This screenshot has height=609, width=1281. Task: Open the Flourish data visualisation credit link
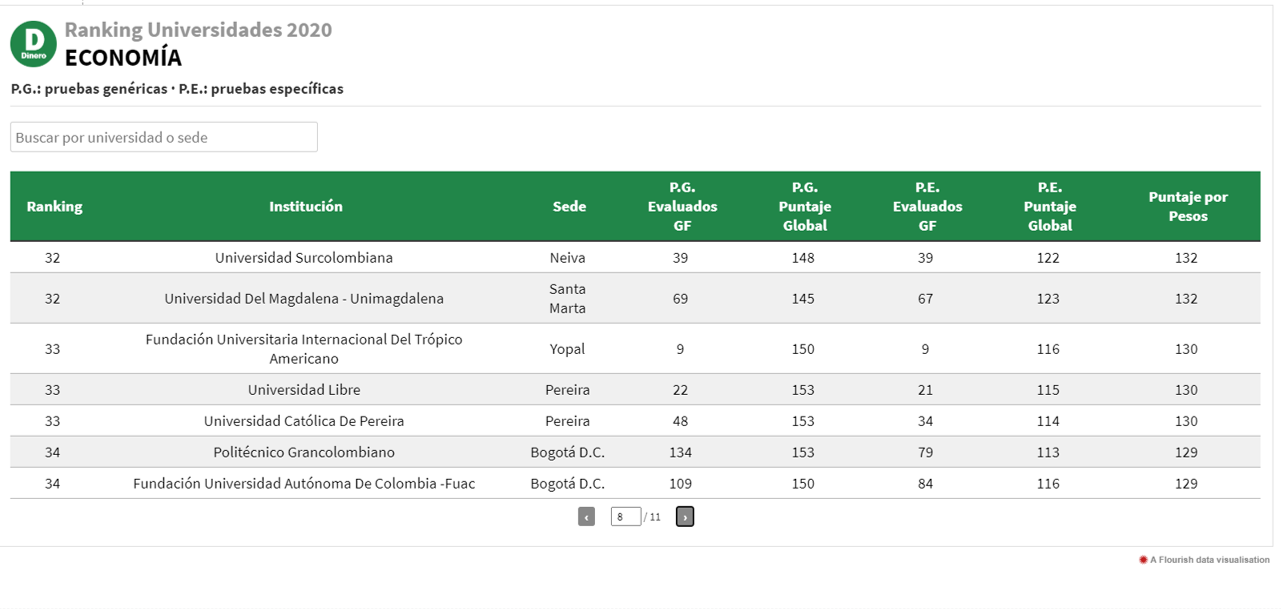1204,560
